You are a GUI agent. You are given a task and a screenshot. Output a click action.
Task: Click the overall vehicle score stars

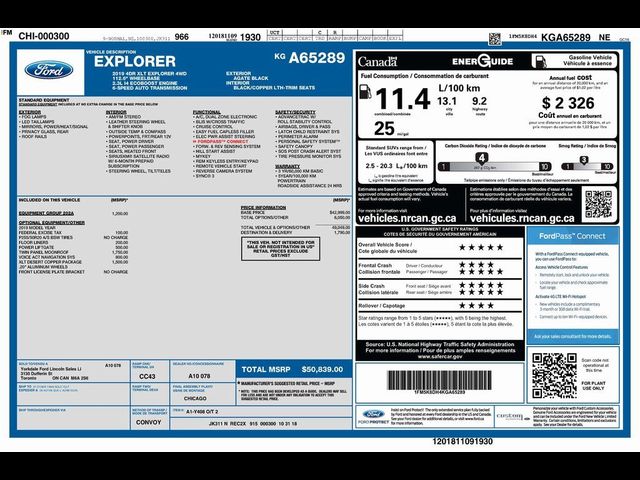(x=481, y=247)
